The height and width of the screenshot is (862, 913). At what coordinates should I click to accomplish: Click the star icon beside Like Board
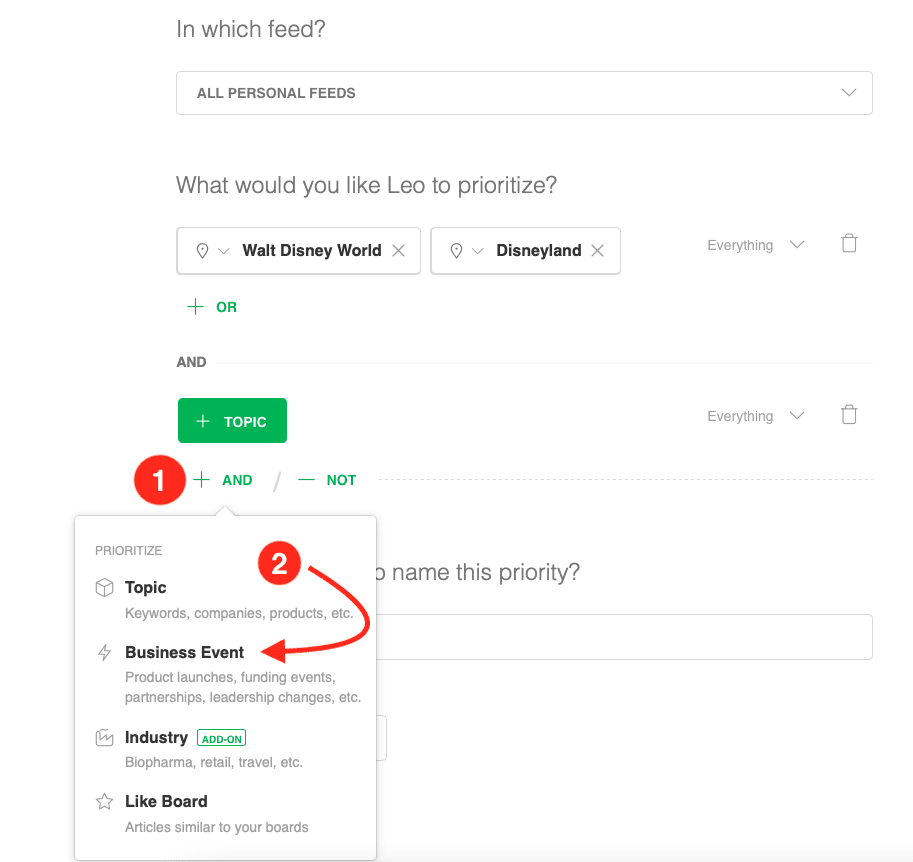(104, 802)
